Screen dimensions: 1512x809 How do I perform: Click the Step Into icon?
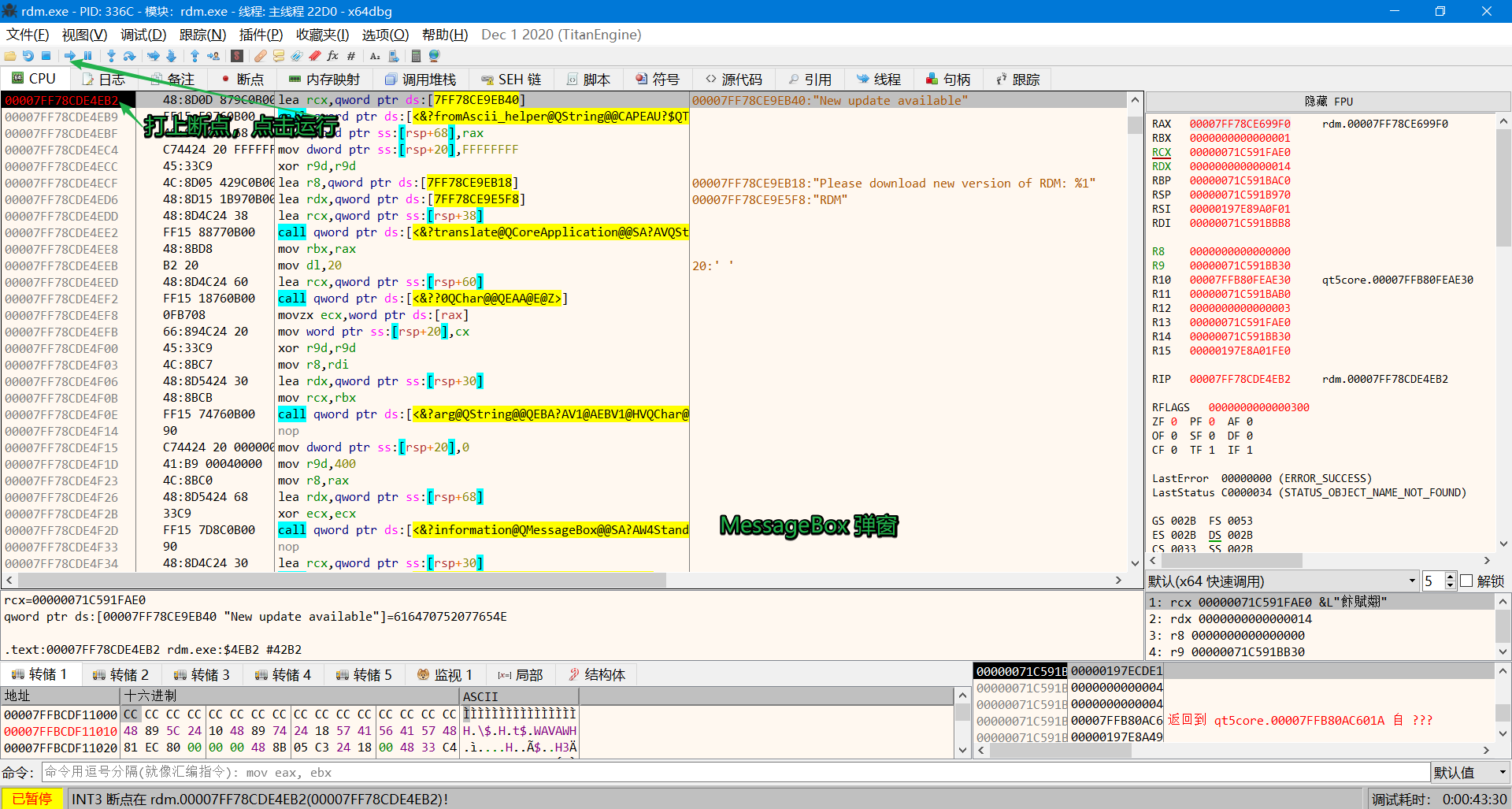pos(111,56)
